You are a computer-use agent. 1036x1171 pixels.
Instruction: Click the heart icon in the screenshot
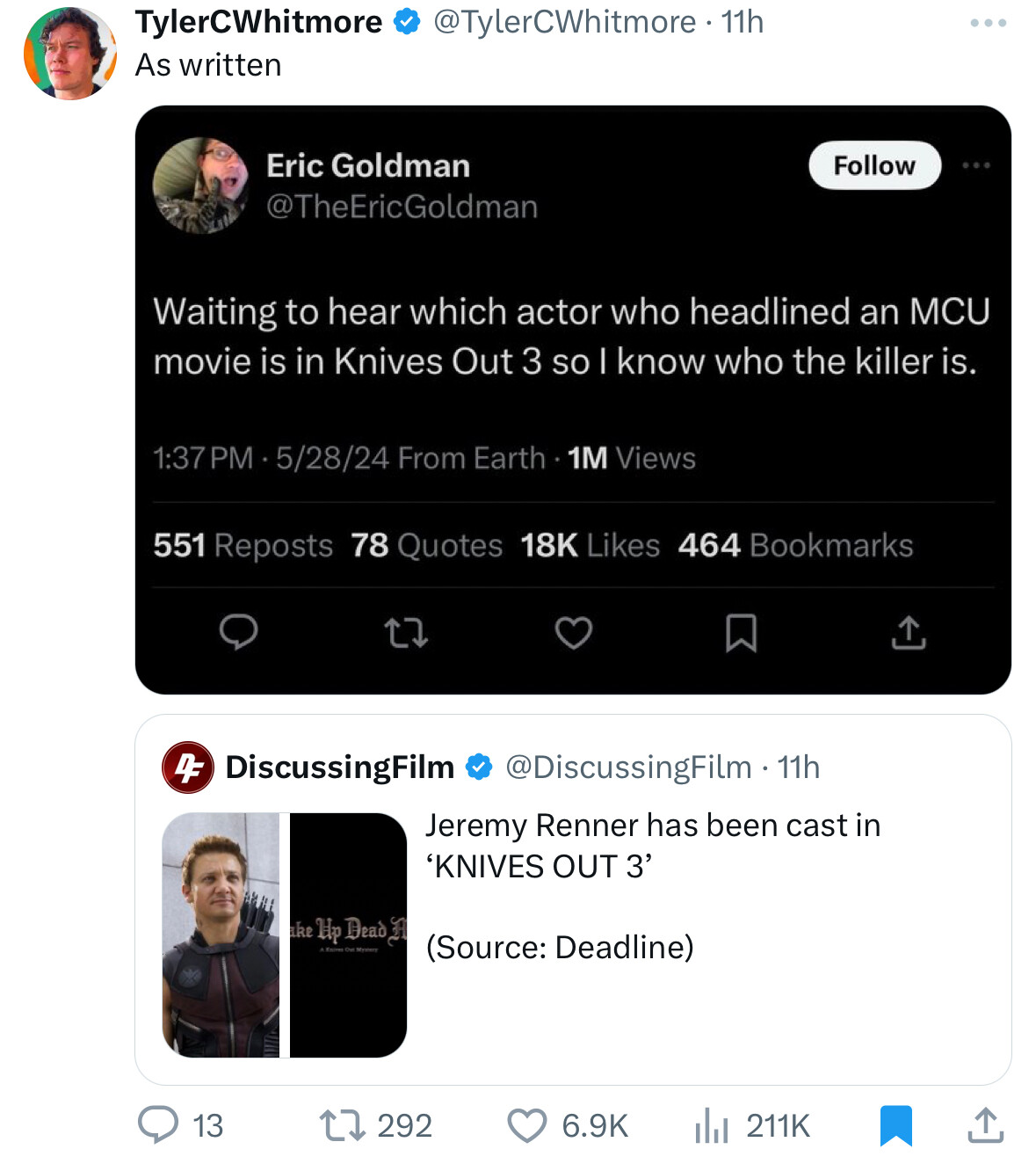pyautogui.click(x=574, y=632)
